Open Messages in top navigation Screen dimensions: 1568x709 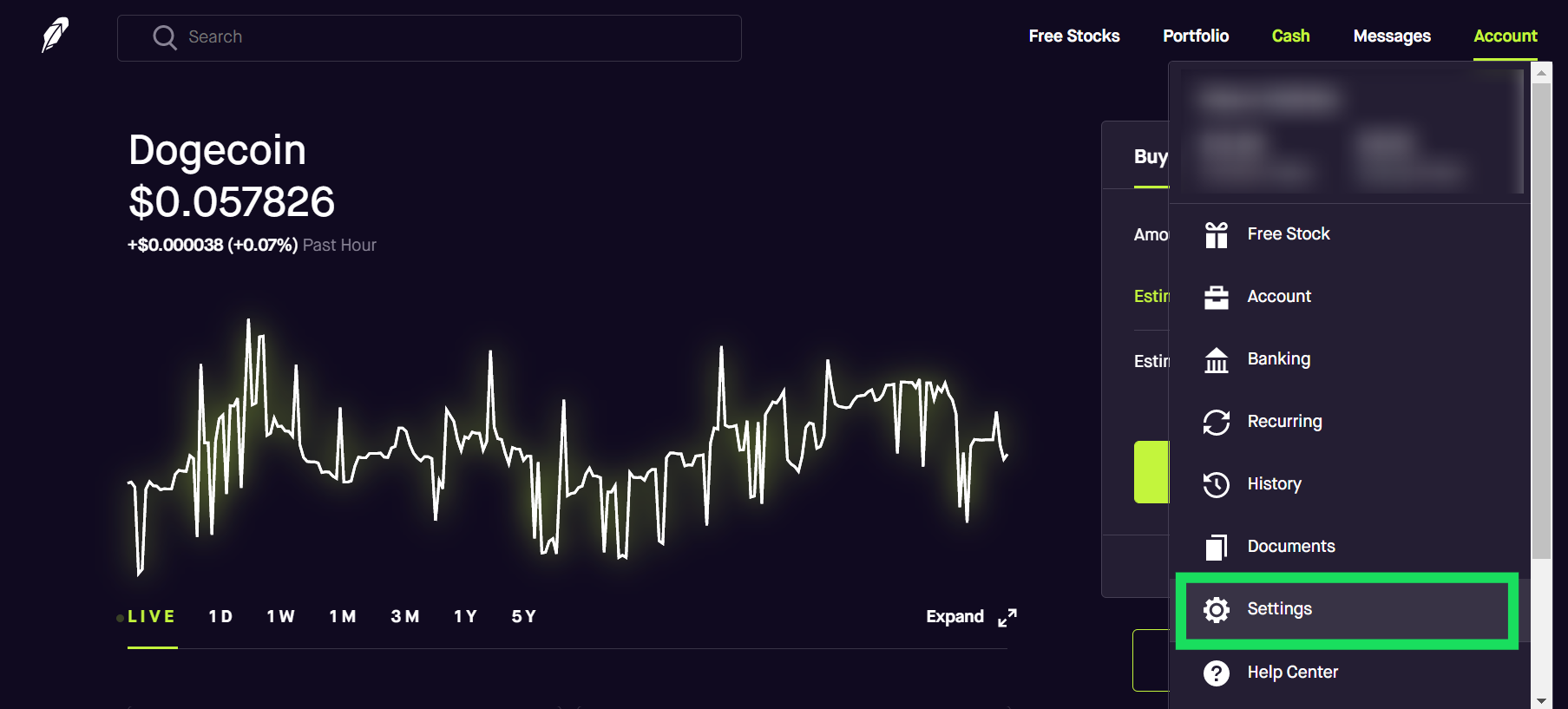[1392, 36]
